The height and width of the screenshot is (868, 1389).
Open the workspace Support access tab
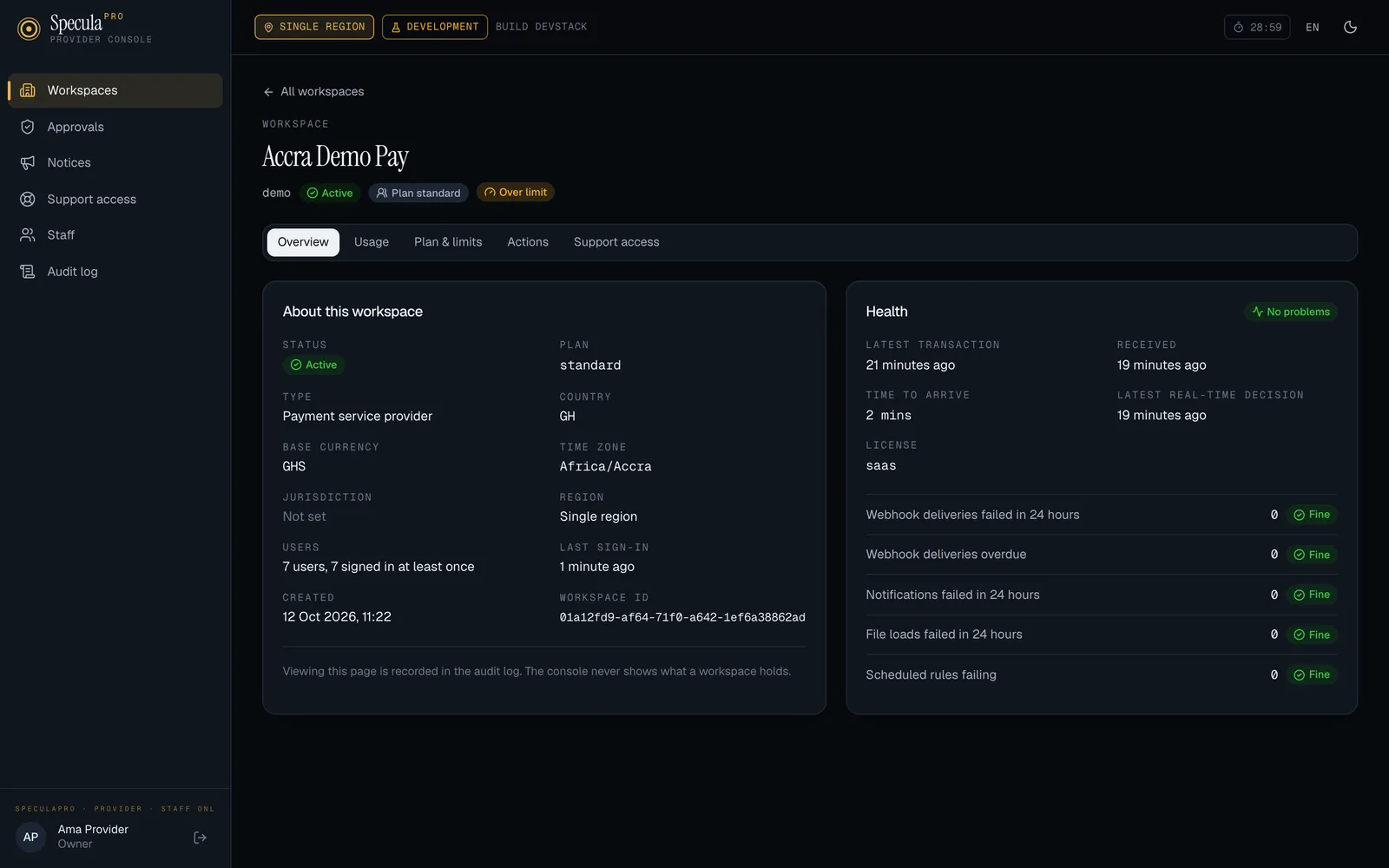[616, 242]
